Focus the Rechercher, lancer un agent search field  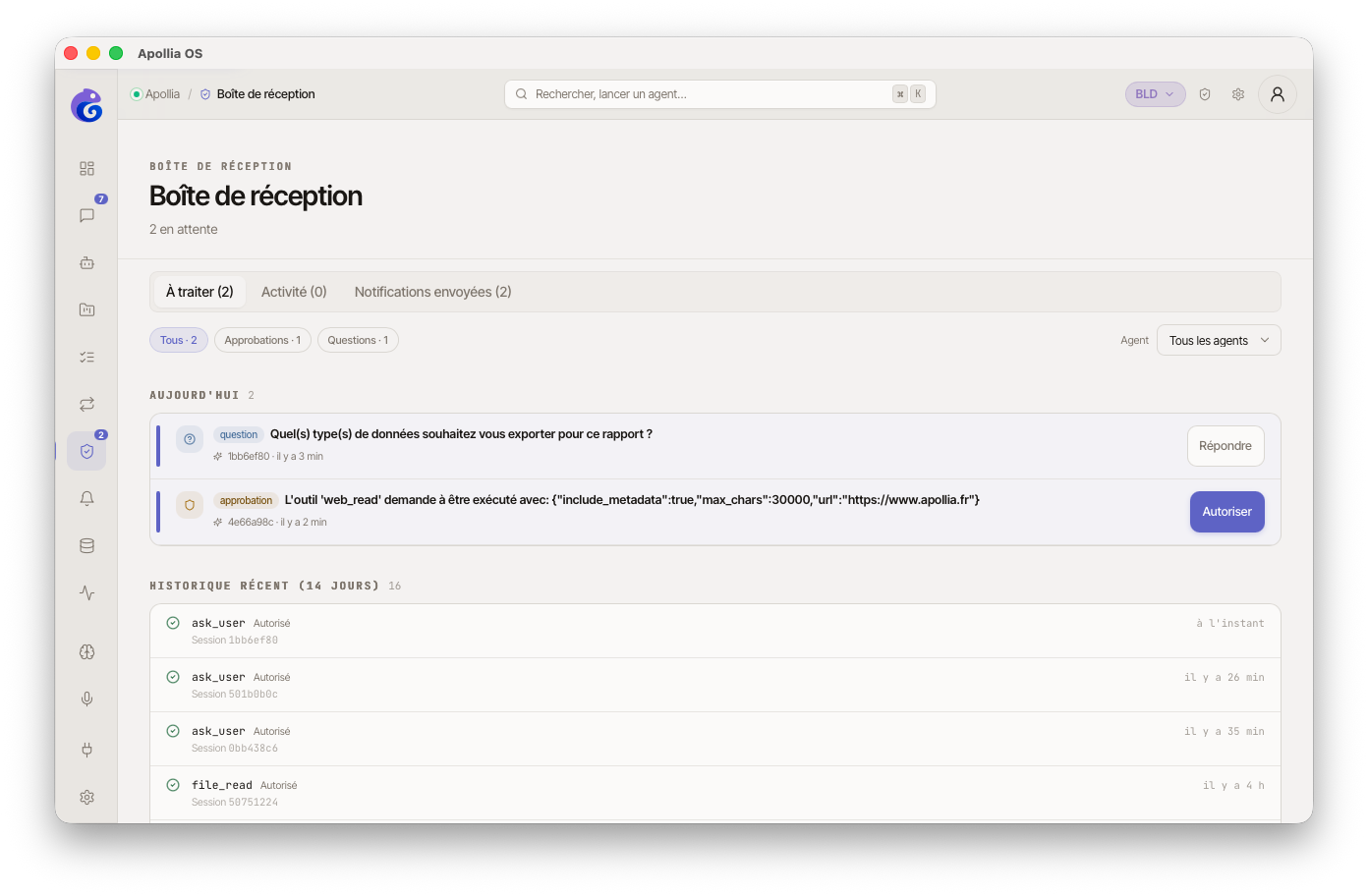[x=720, y=94]
